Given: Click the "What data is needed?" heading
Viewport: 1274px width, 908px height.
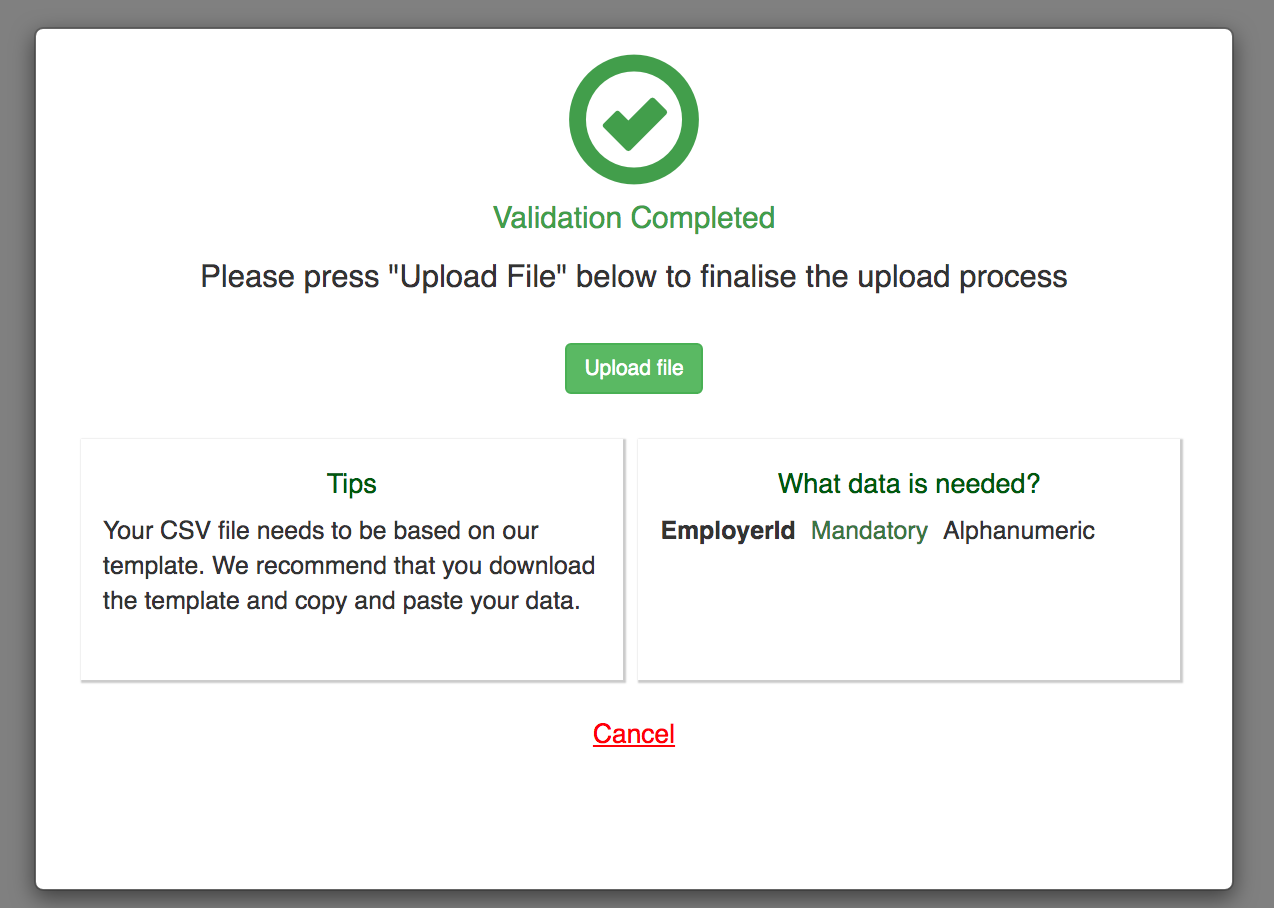Looking at the screenshot, I should (909, 484).
